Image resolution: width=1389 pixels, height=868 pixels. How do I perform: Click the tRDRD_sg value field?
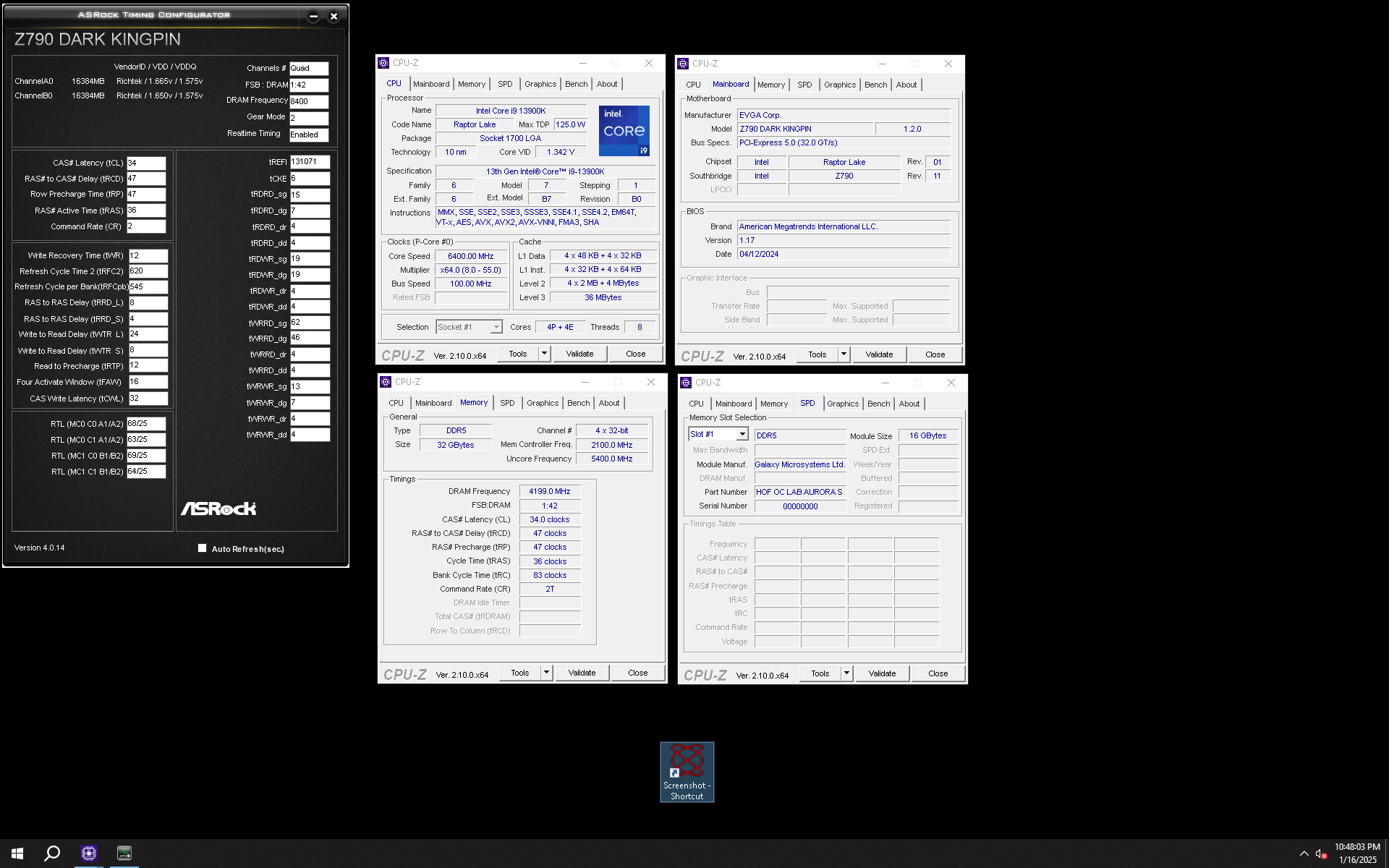(310, 195)
